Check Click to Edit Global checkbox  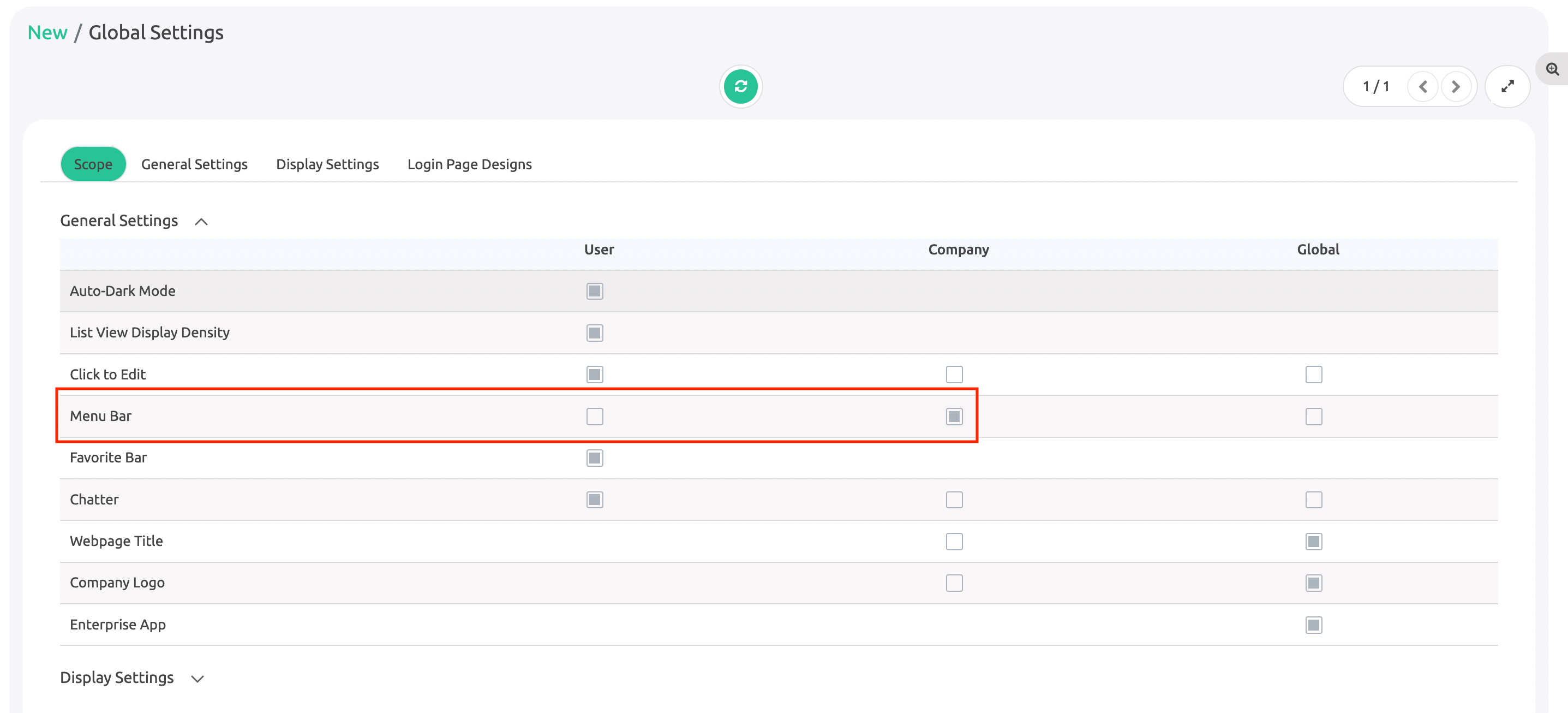click(x=1314, y=375)
